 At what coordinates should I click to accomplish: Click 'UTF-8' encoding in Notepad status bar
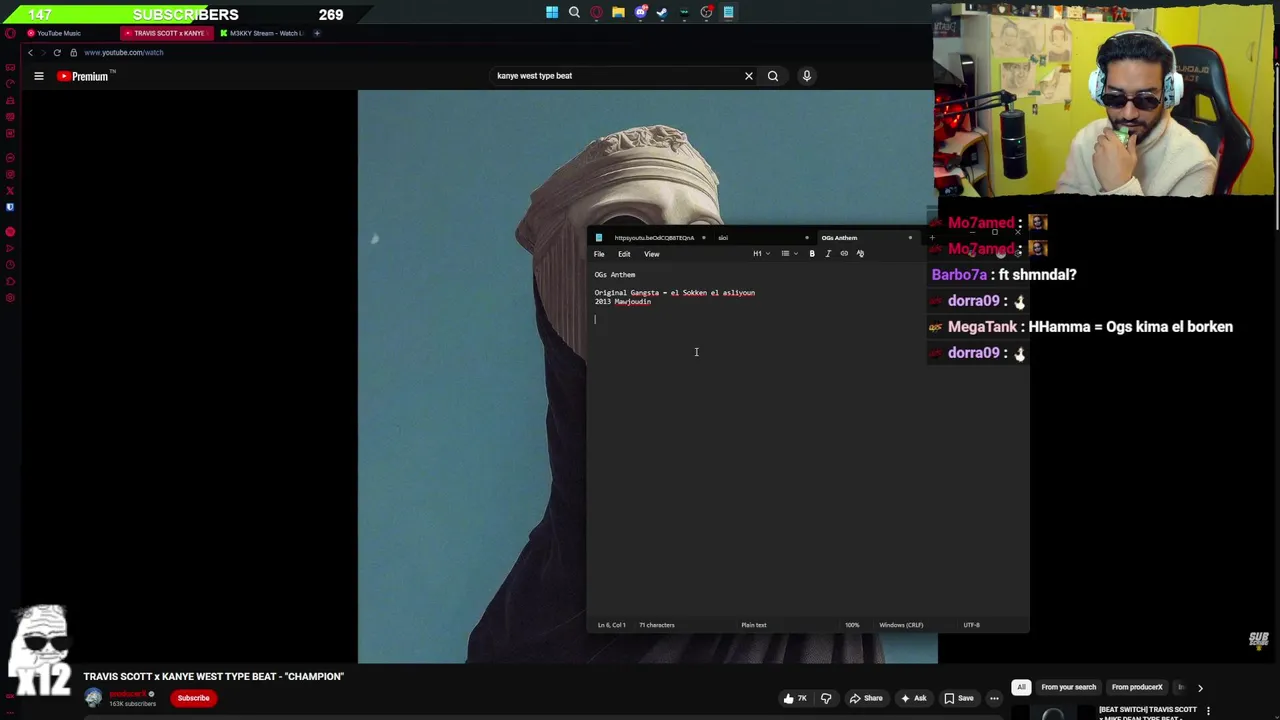tap(971, 625)
